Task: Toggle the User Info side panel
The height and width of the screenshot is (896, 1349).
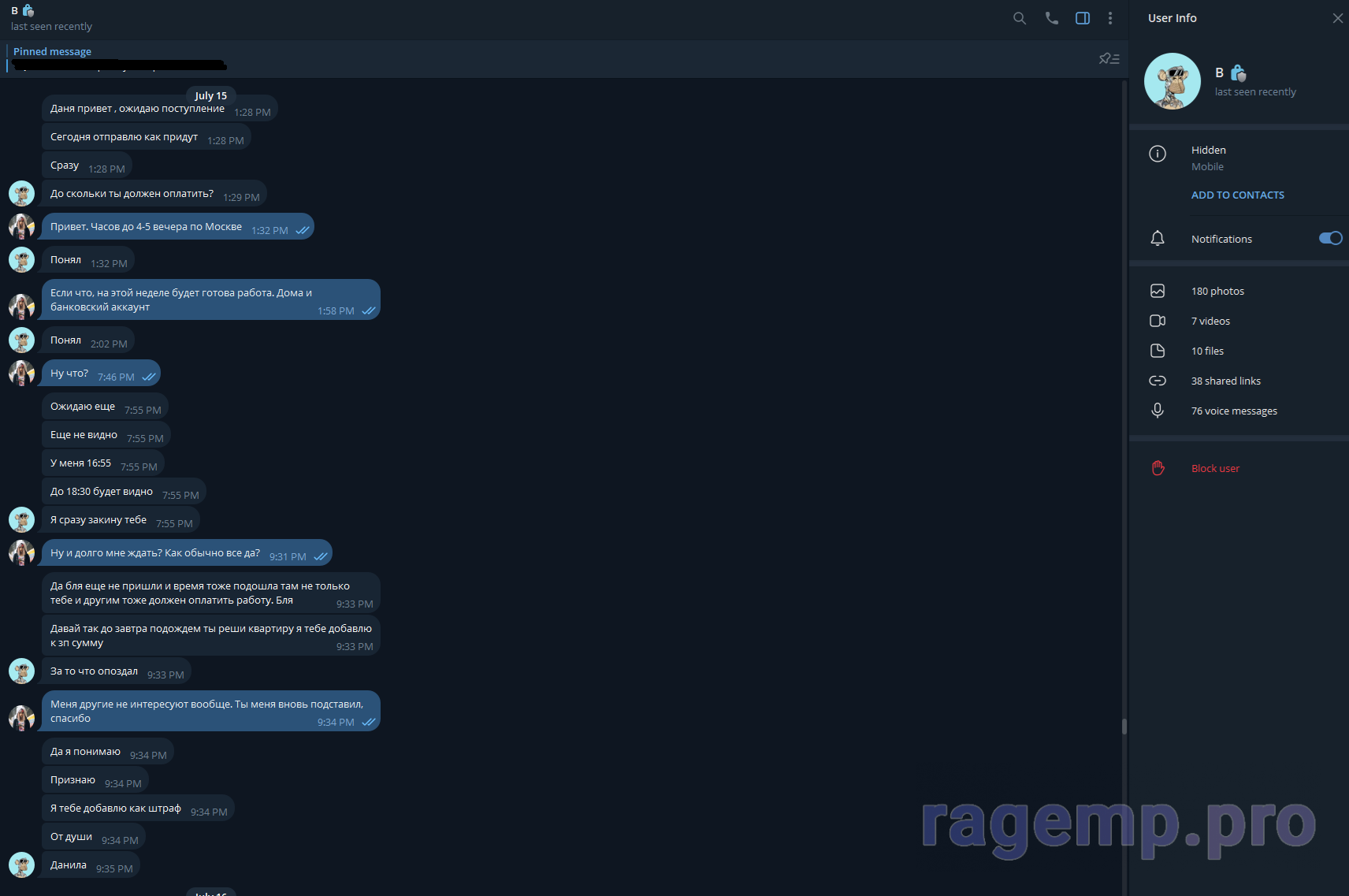Action: pyautogui.click(x=1083, y=18)
